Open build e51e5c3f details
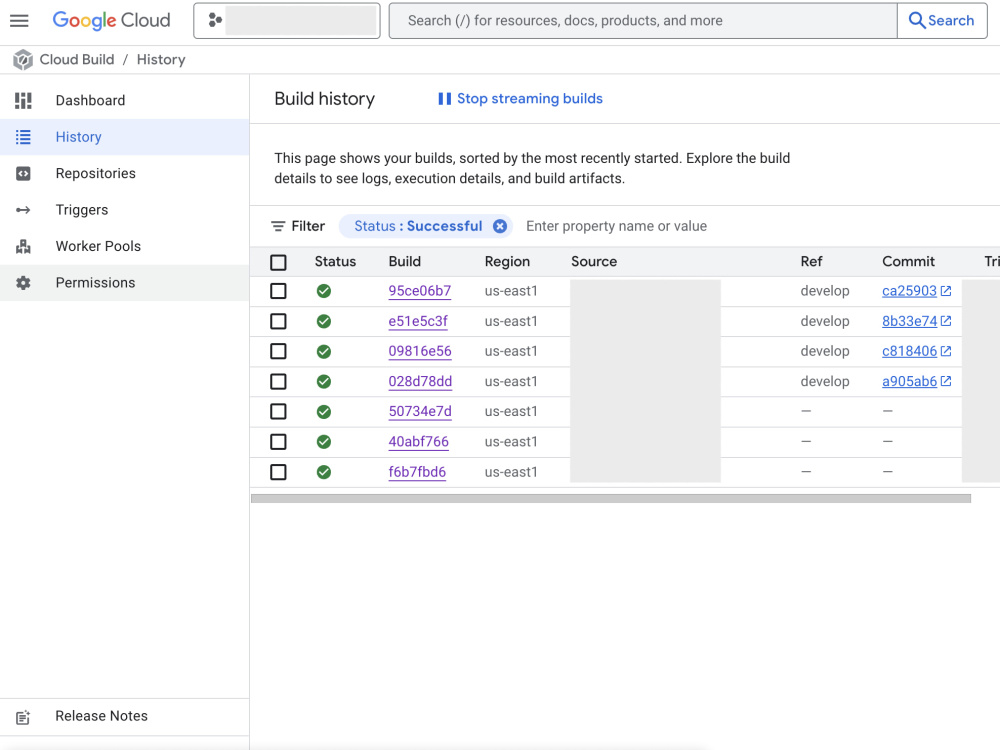The width and height of the screenshot is (1000, 750). (x=418, y=321)
